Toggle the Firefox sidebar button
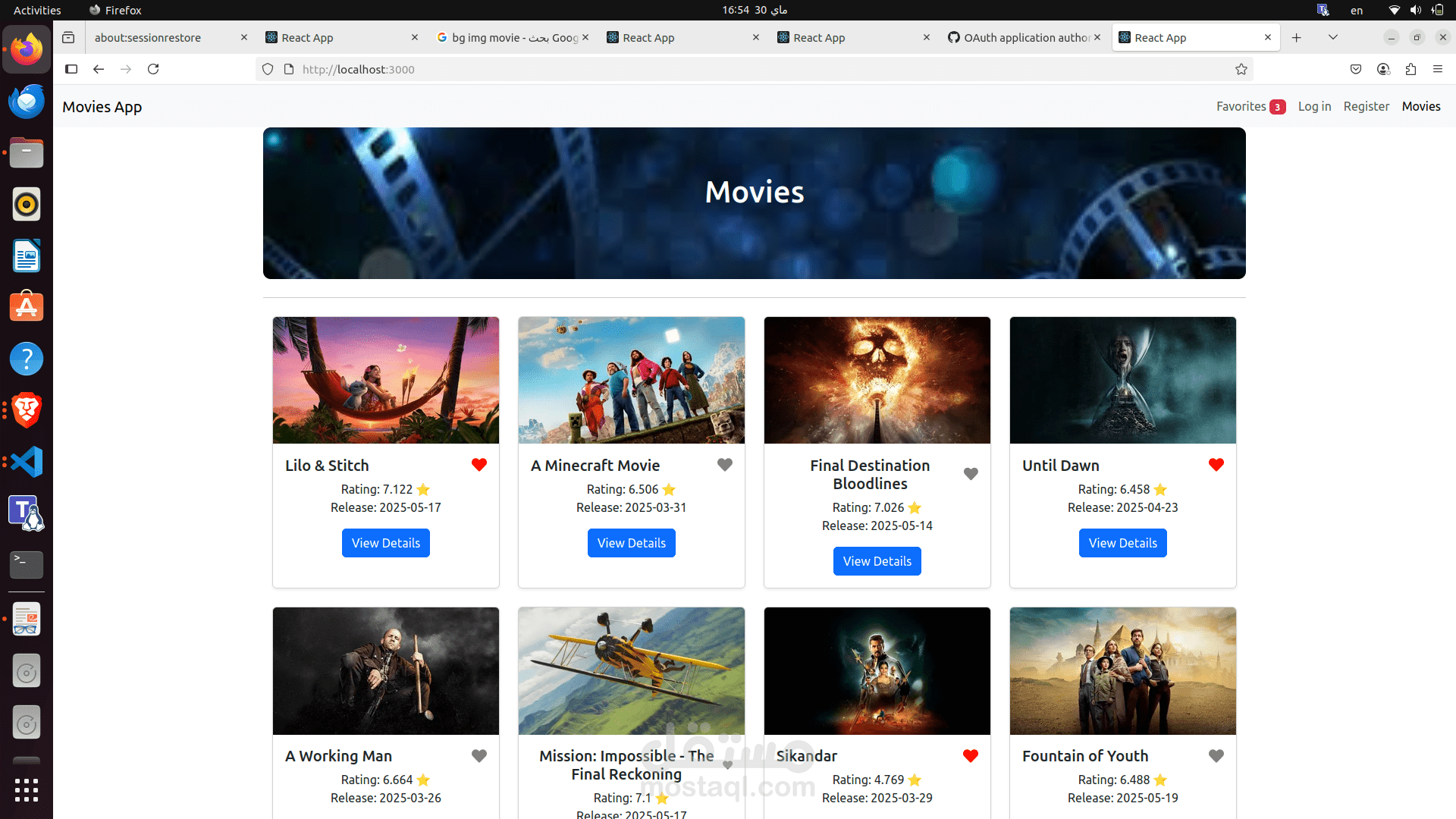The image size is (1456, 819). coord(71,69)
